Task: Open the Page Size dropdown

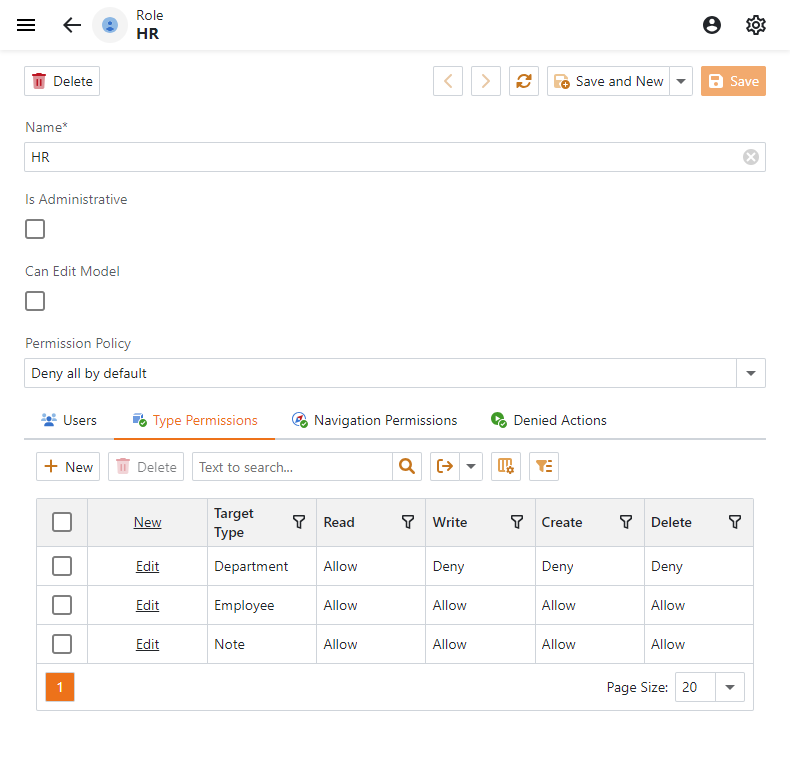Action: click(730, 687)
